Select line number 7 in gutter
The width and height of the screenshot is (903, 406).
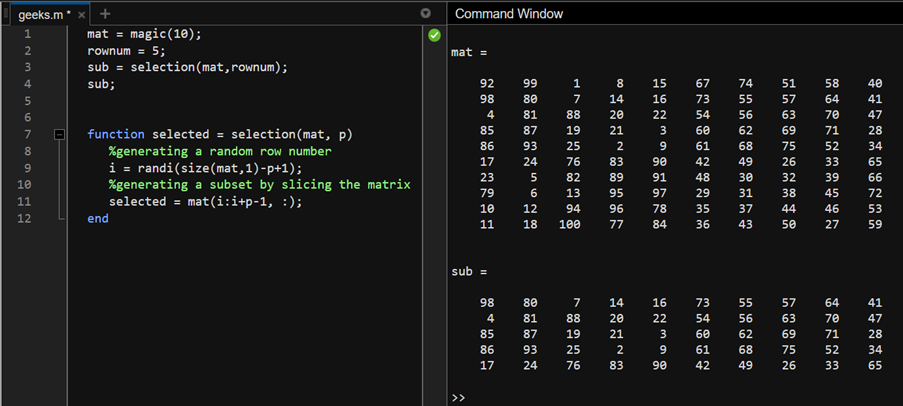[28, 134]
